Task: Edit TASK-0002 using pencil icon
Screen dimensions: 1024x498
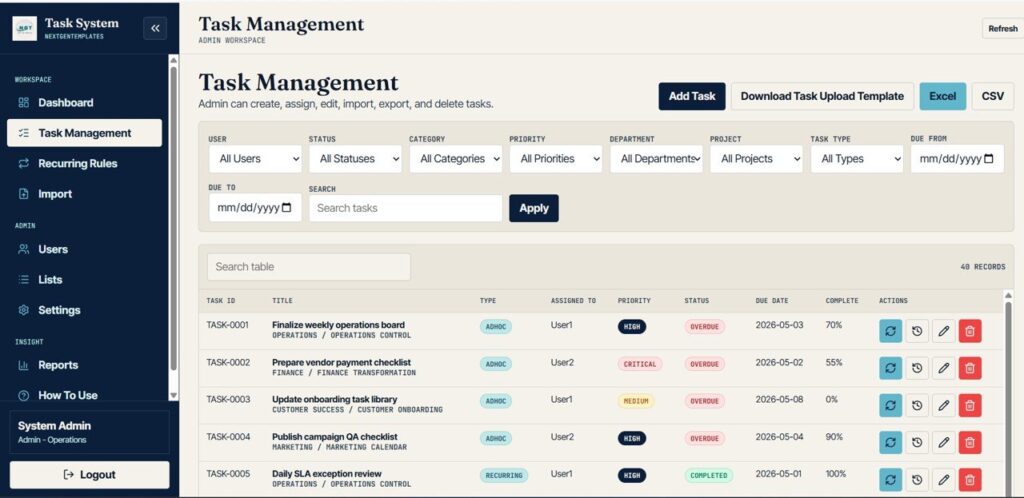Action: tap(943, 368)
